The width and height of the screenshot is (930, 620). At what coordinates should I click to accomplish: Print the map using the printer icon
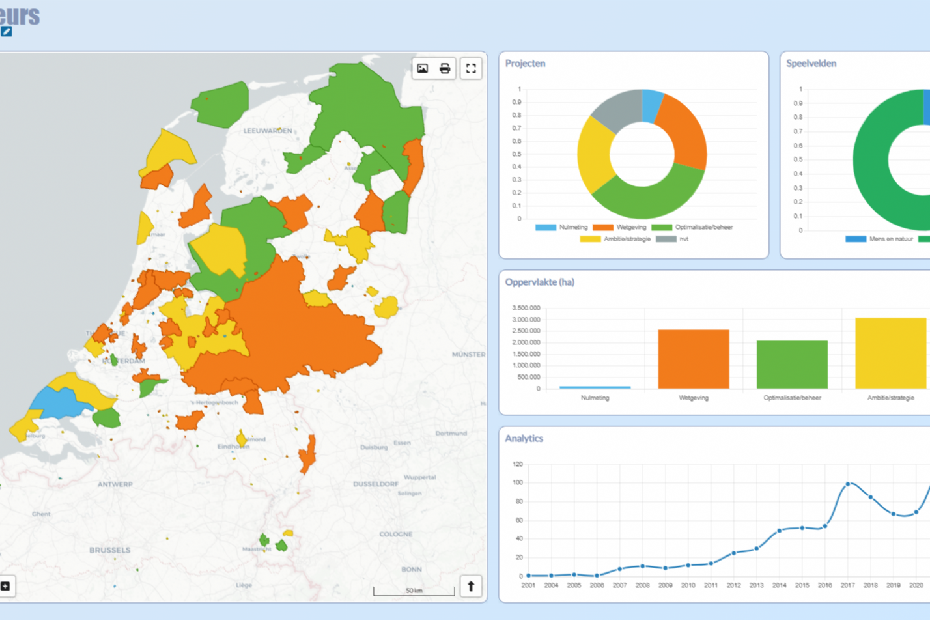[445, 68]
